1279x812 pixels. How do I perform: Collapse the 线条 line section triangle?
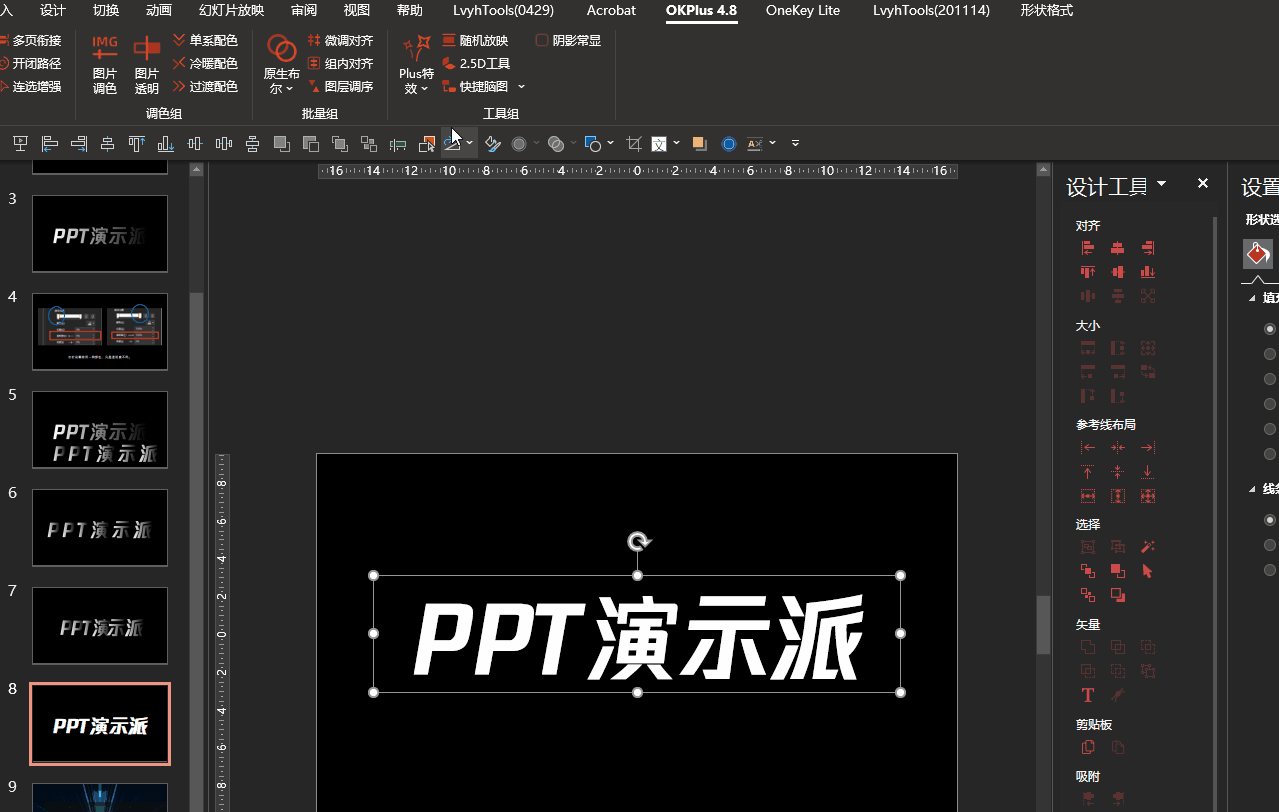pyautogui.click(x=1252, y=489)
